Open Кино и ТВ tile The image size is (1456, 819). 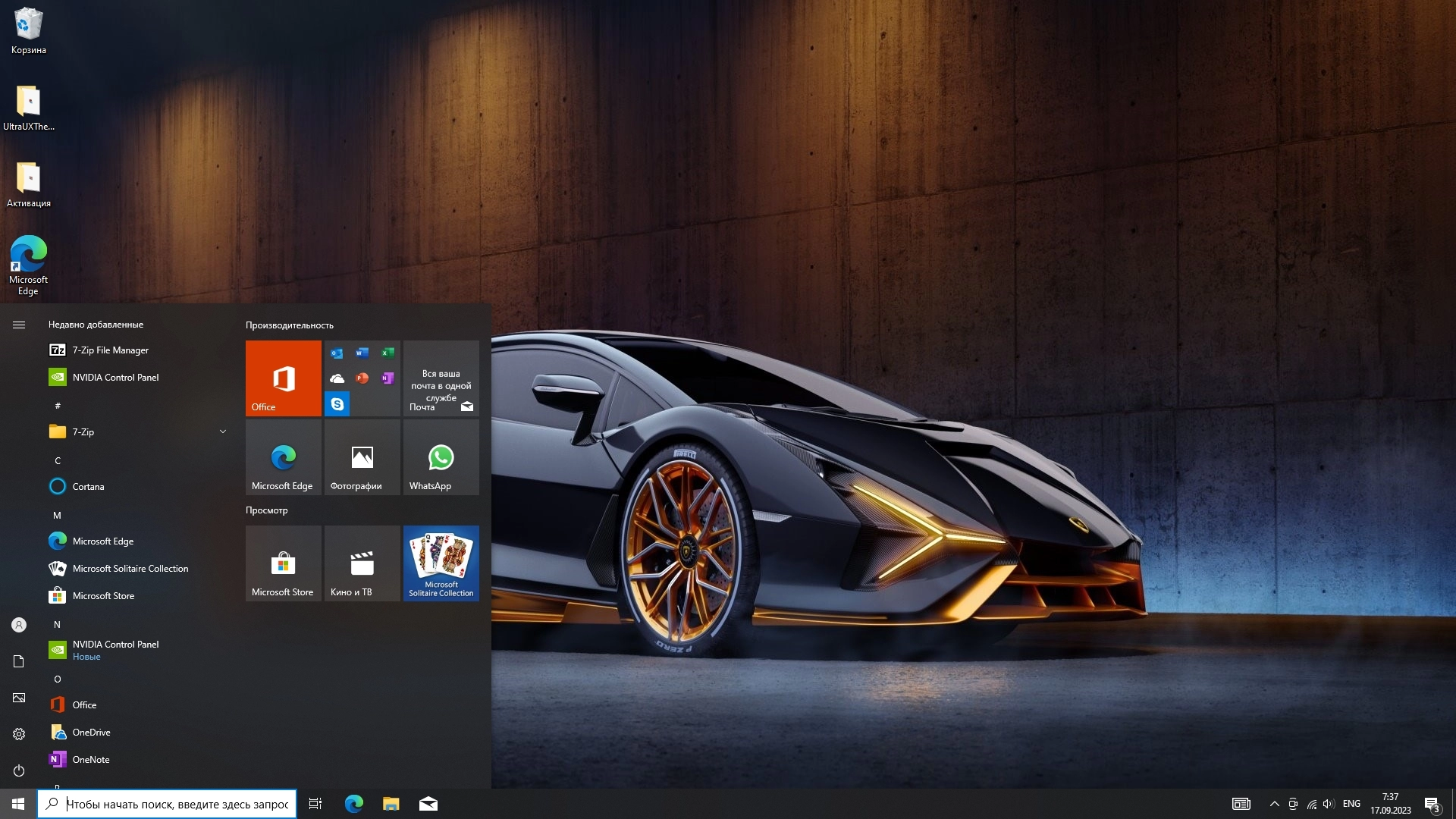362,563
